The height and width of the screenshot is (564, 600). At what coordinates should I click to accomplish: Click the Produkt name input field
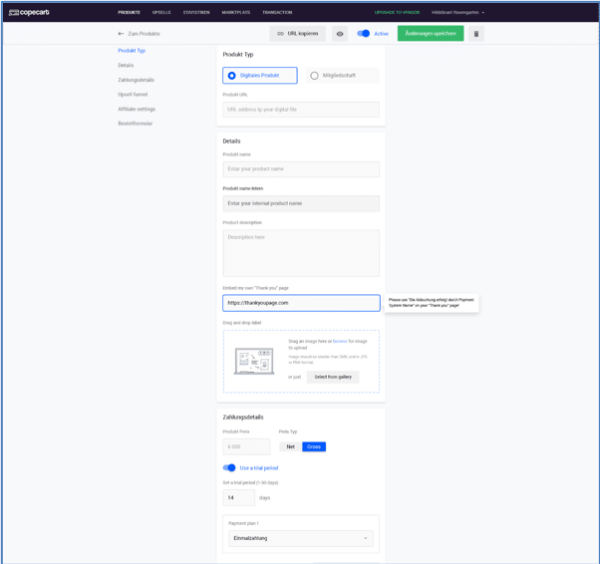click(301, 169)
